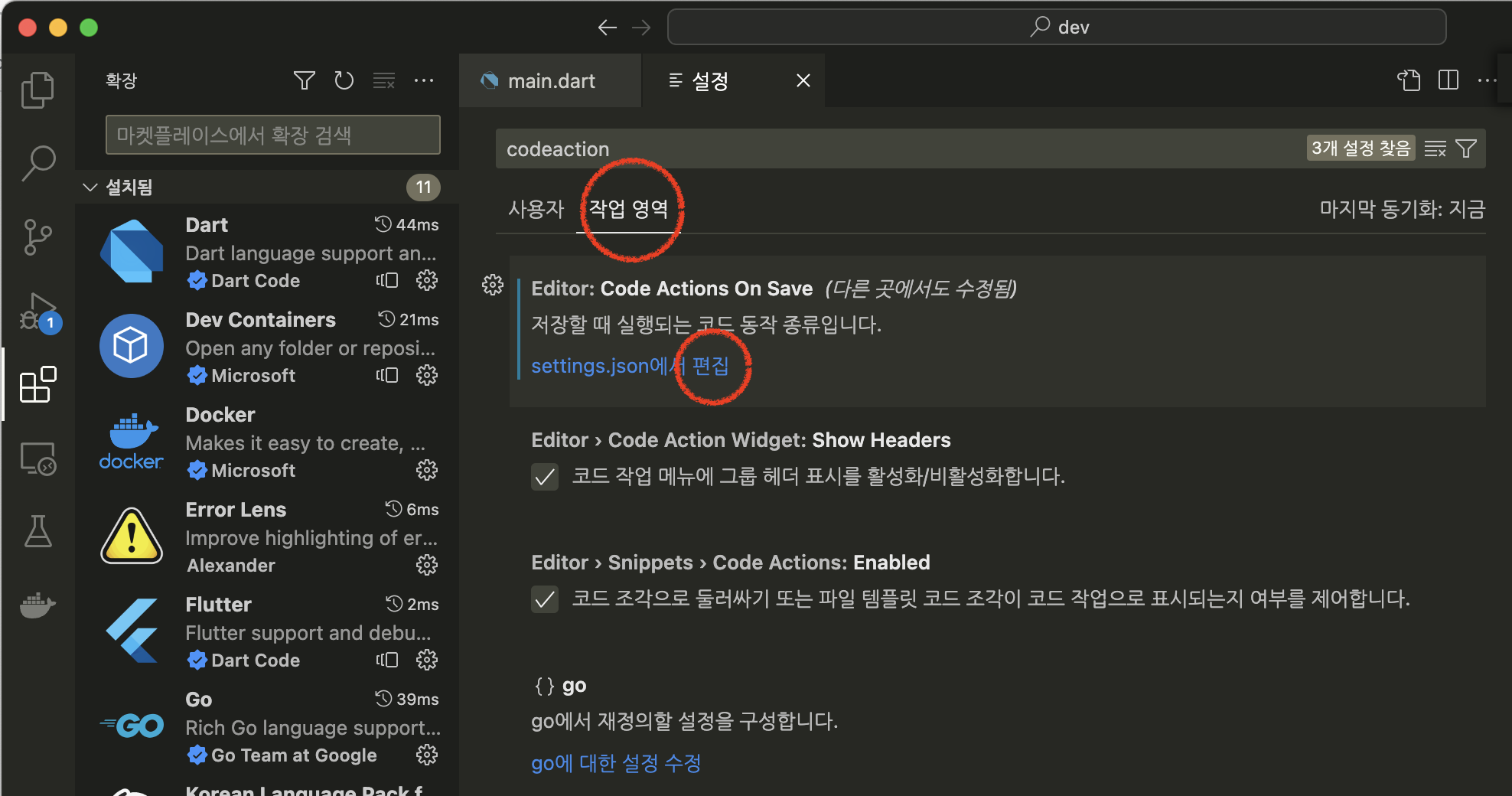Image resolution: width=1512 pixels, height=796 pixels.
Task: Manage Dev Containers extension gear icon
Action: pos(427,375)
